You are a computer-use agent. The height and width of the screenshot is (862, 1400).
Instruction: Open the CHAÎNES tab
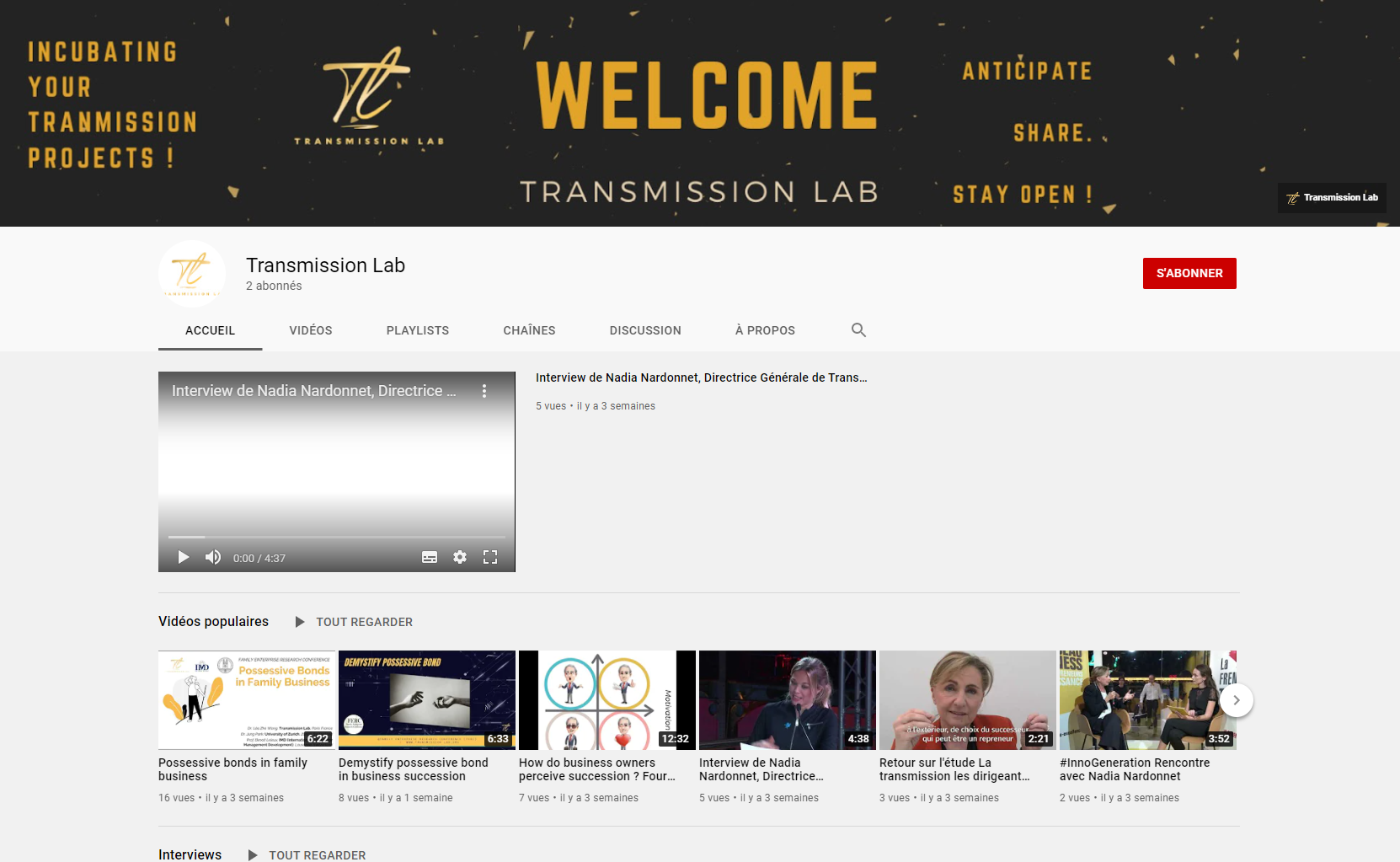[x=529, y=330]
